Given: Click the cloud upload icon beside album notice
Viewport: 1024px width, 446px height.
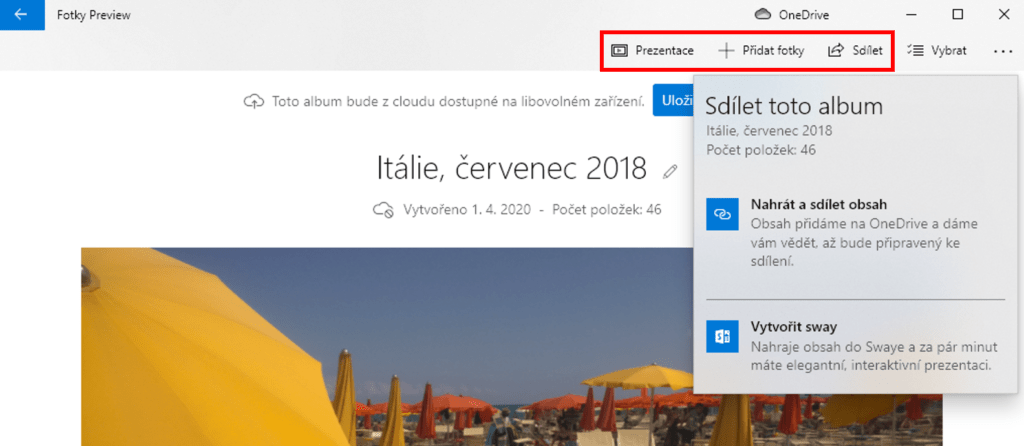Looking at the screenshot, I should [254, 102].
